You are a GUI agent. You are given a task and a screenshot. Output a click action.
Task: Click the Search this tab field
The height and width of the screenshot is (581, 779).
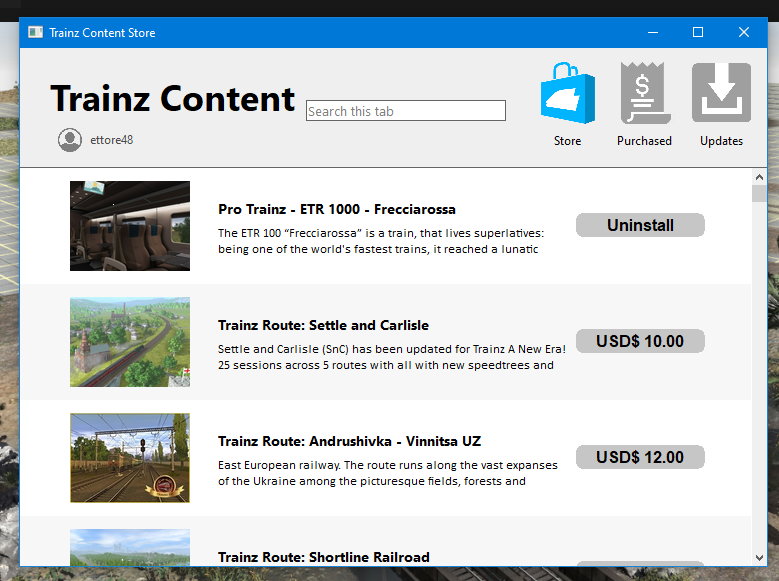pos(405,111)
